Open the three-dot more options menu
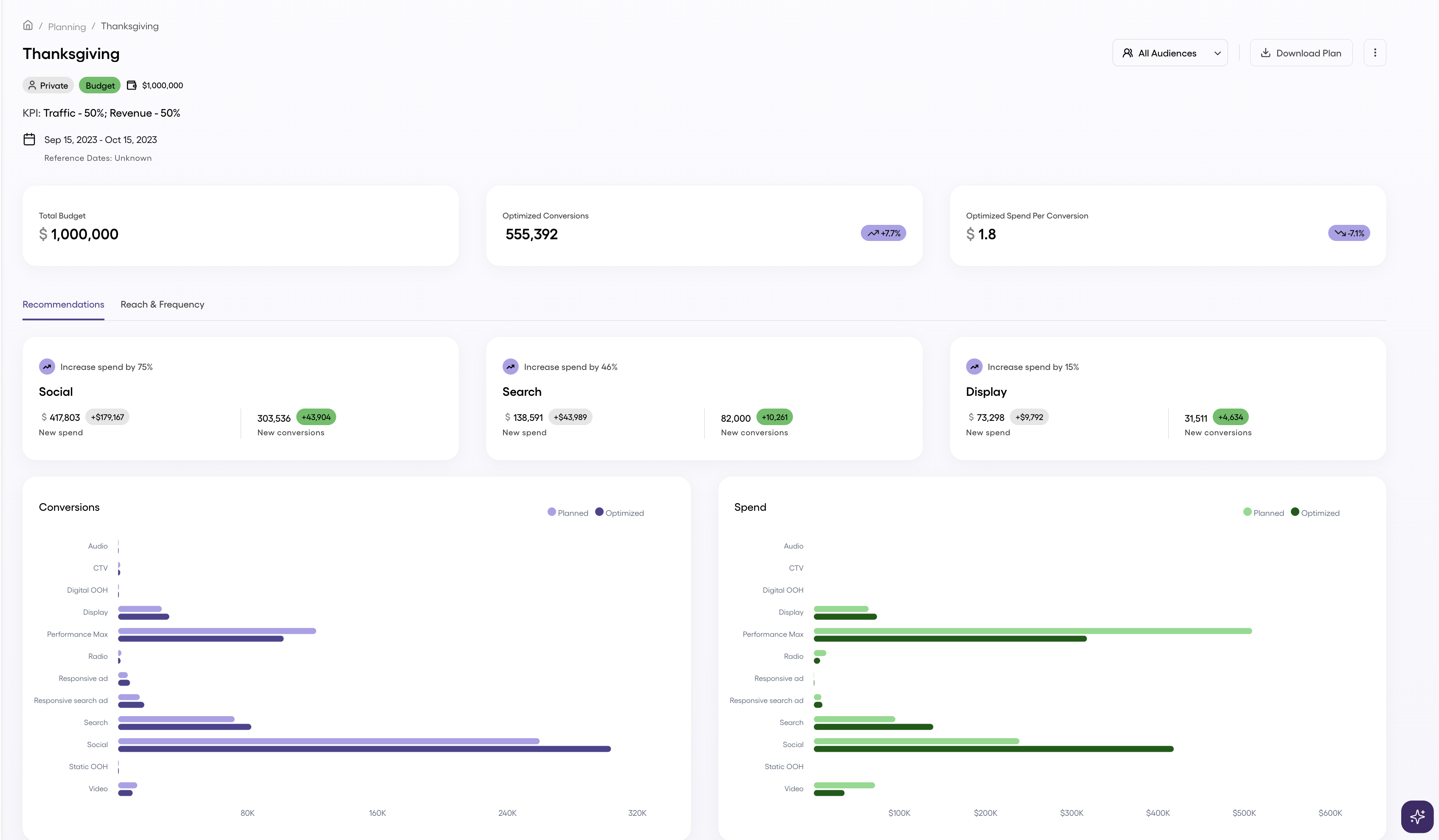The height and width of the screenshot is (840, 1439). click(1374, 53)
